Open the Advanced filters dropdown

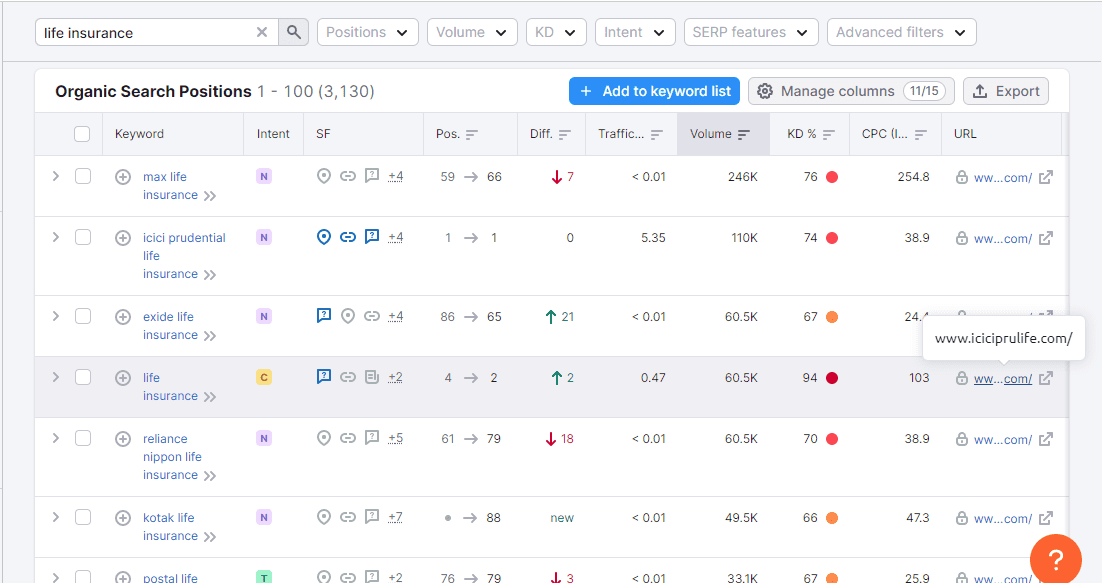pyautogui.click(x=902, y=32)
